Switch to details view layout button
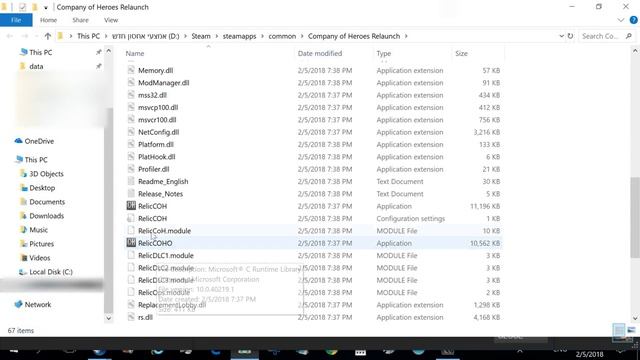 coord(619,330)
